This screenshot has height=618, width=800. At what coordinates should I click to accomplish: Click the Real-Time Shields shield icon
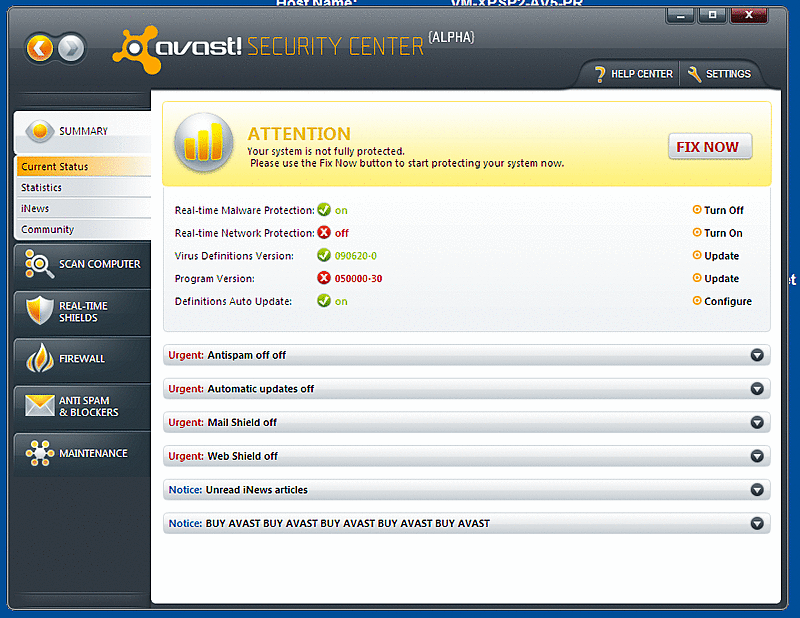[40, 310]
